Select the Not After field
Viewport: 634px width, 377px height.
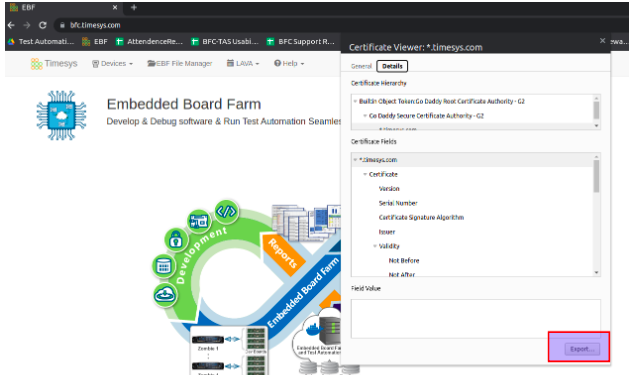402,274
